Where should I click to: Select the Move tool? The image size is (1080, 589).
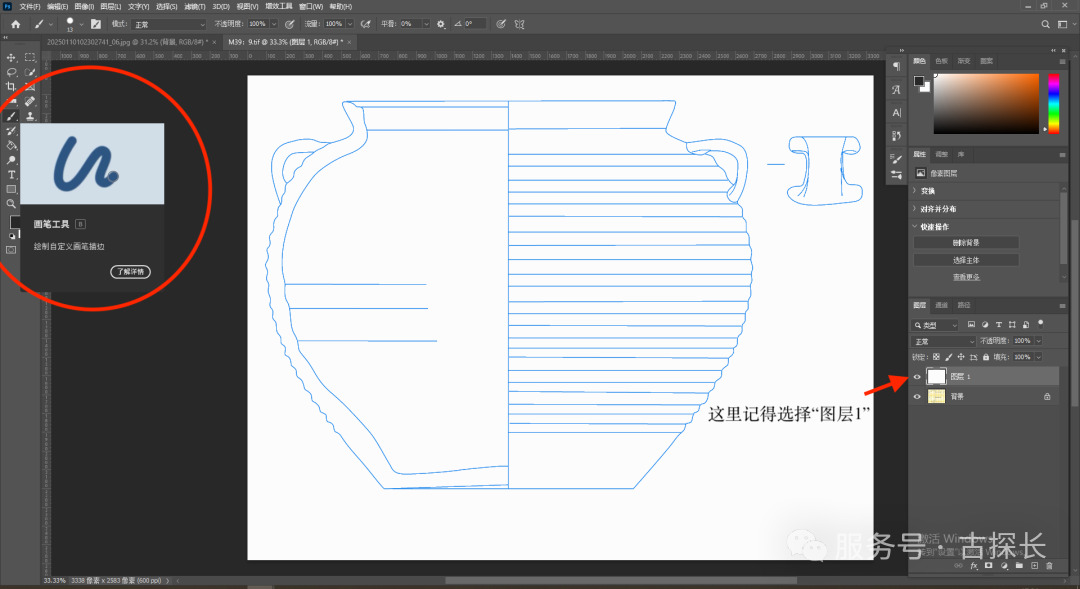(x=11, y=58)
